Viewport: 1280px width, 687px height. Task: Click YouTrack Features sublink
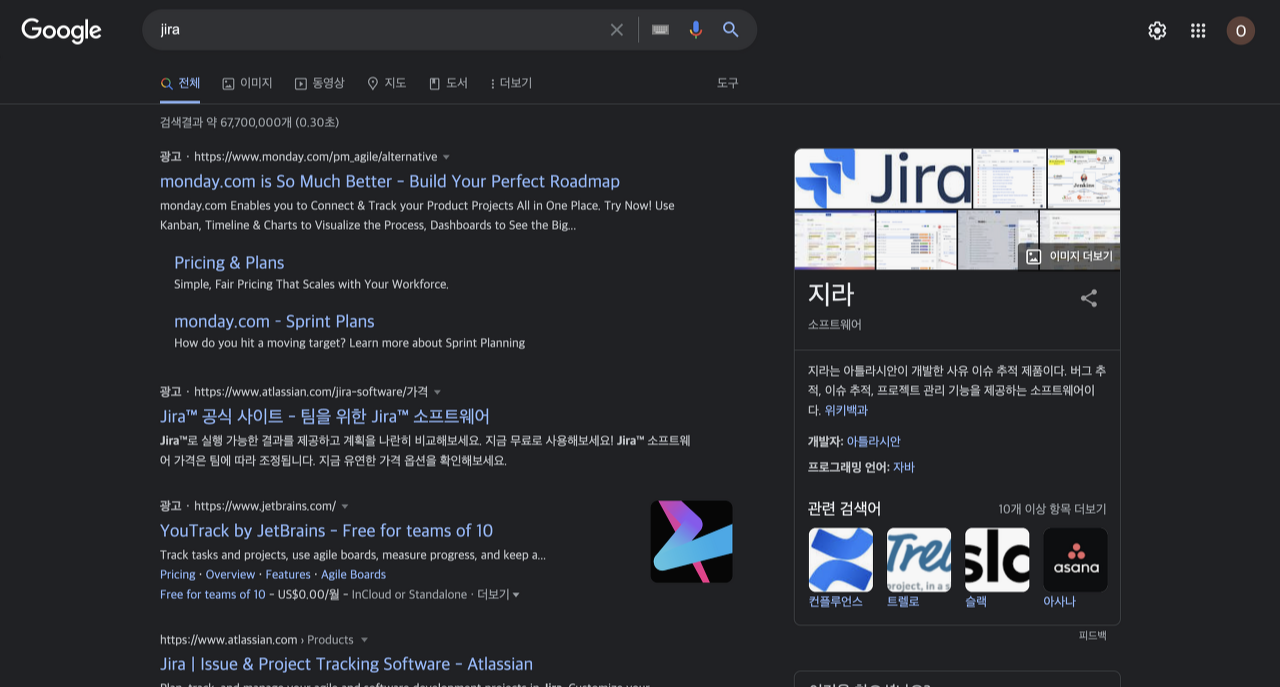tap(288, 574)
